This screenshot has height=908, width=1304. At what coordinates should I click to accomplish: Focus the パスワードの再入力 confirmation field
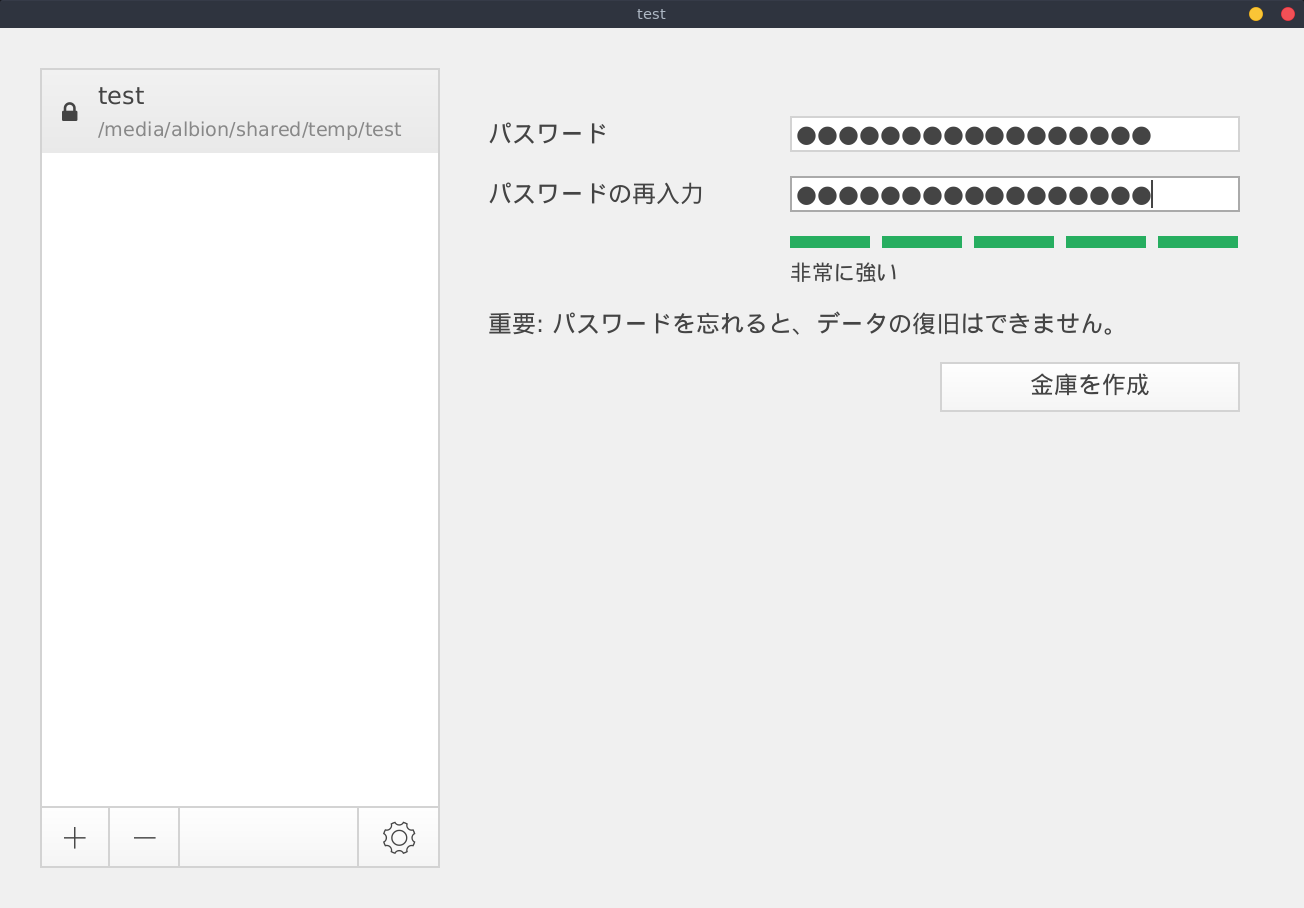pyautogui.click(x=1014, y=194)
